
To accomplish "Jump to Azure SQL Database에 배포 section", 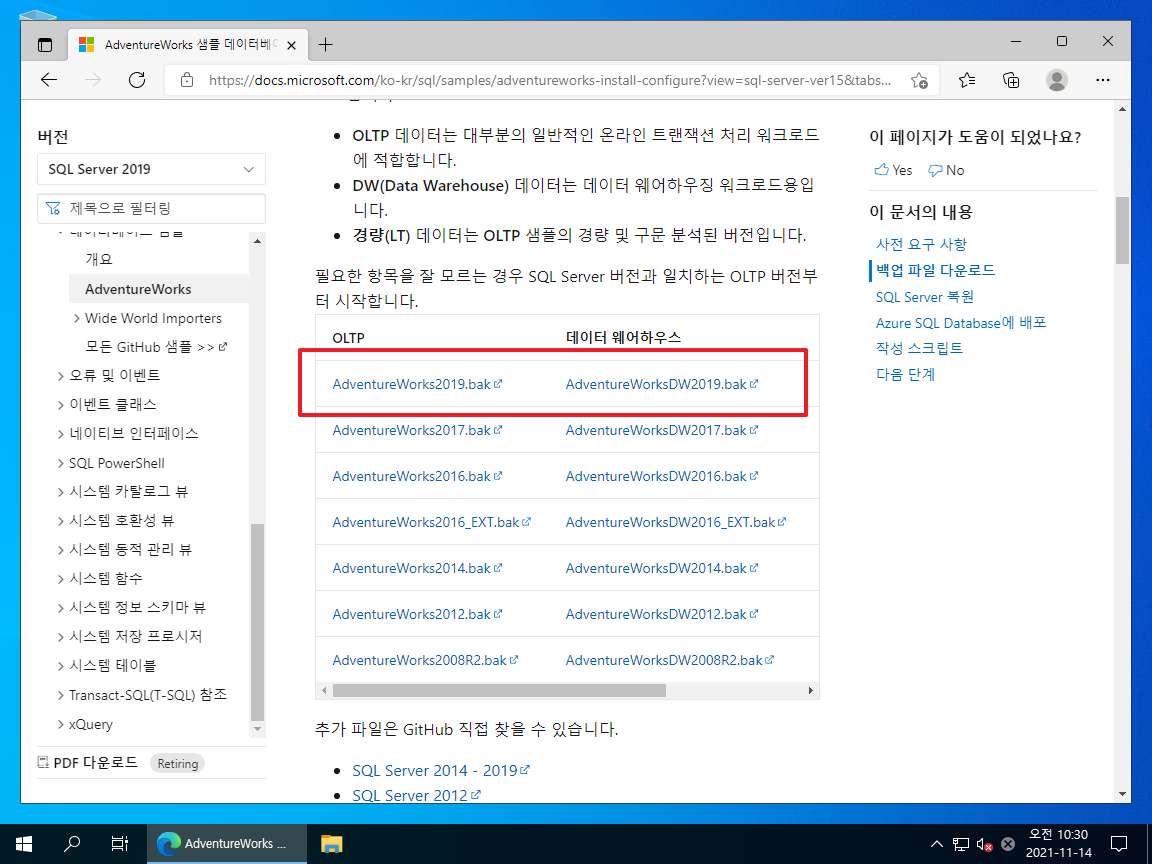I will click(961, 323).
